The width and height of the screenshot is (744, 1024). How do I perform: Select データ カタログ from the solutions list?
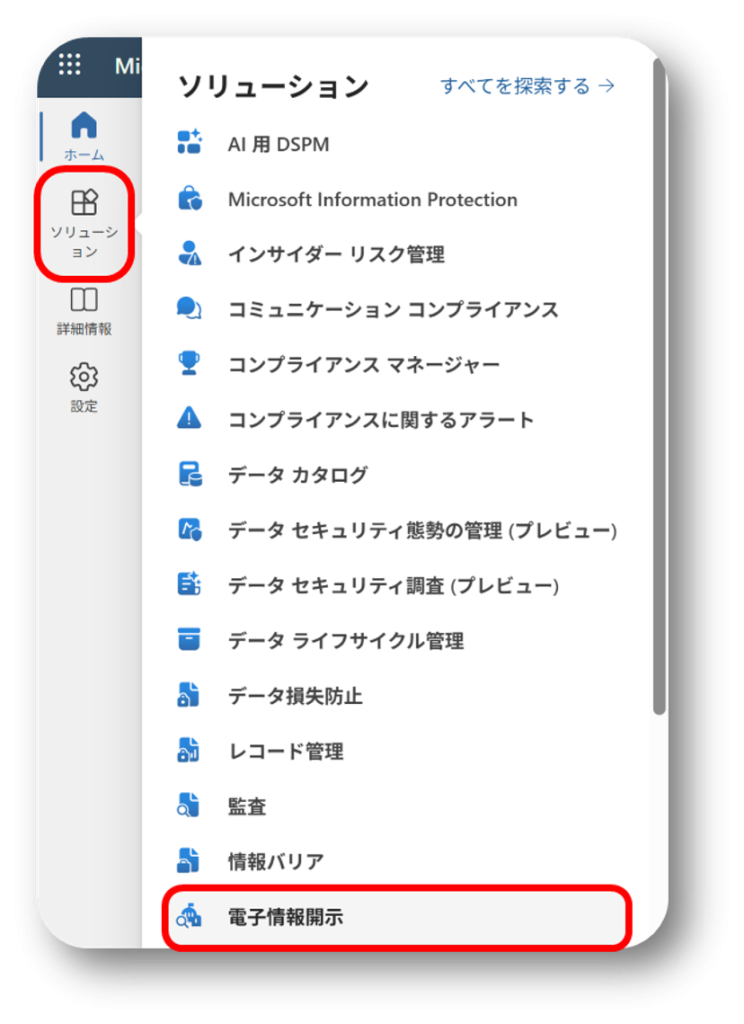point(298,475)
